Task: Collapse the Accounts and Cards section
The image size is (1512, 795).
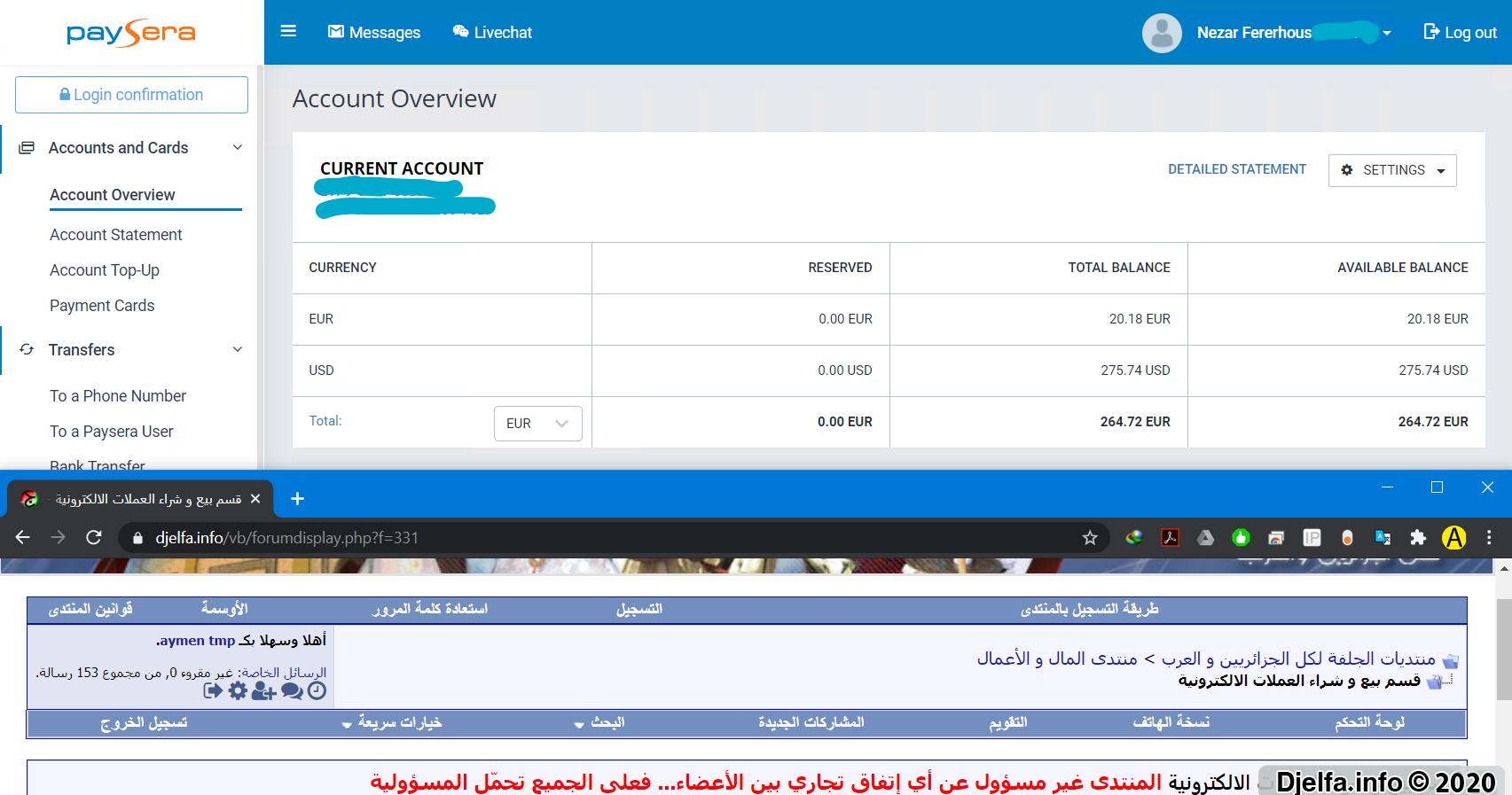Action: pos(238,148)
